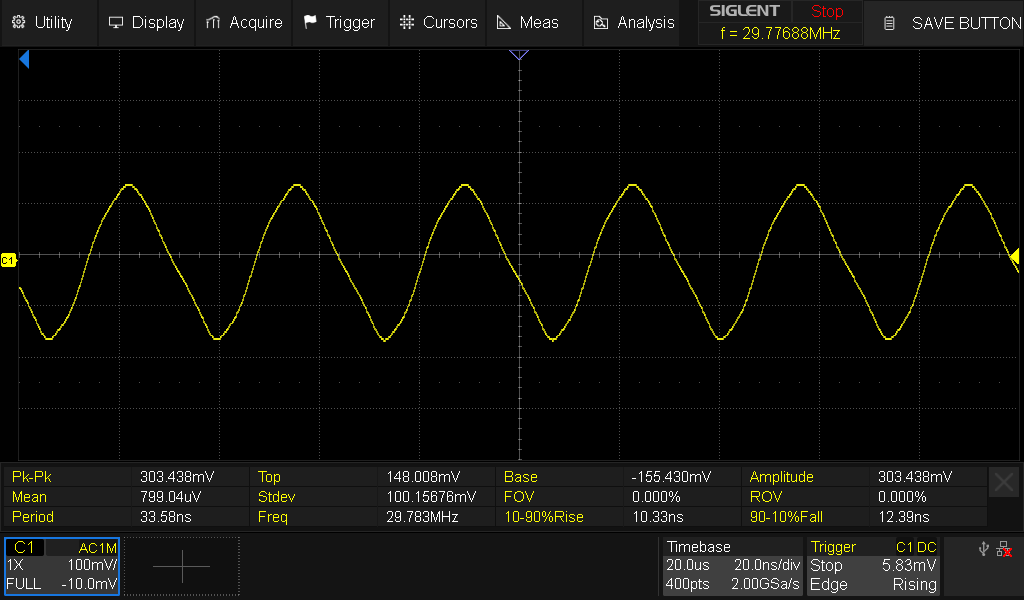
Task: Select the trigger position marker at top
Action: pos(518,55)
